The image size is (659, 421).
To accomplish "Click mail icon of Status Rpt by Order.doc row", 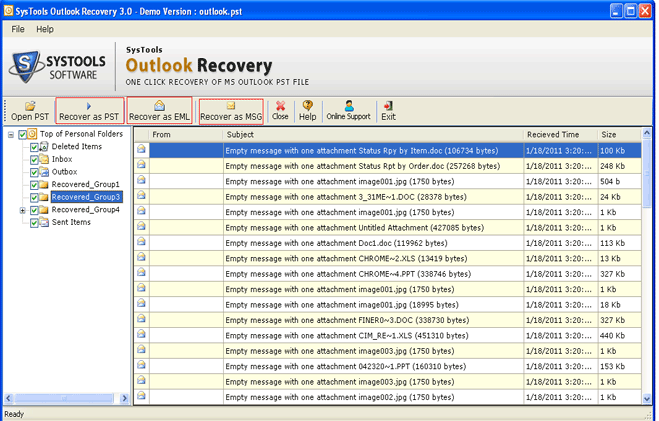I will coord(142,164).
